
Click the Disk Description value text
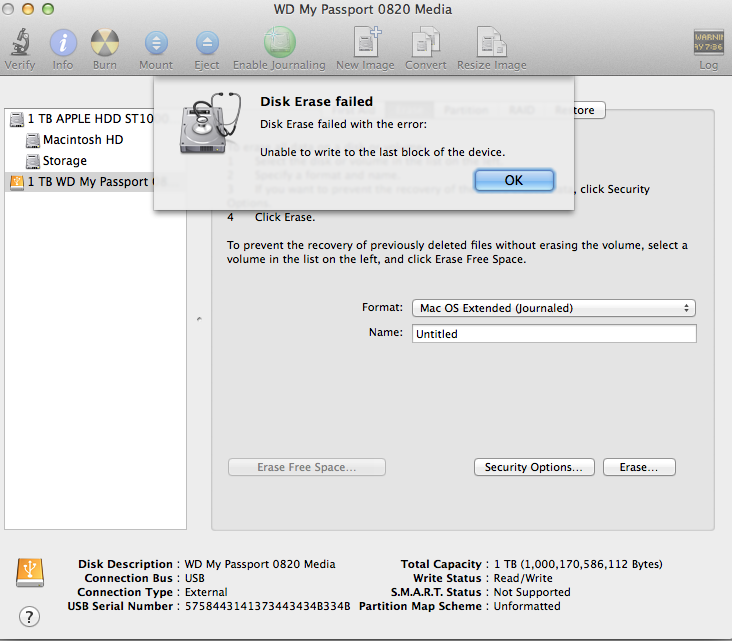(260, 564)
